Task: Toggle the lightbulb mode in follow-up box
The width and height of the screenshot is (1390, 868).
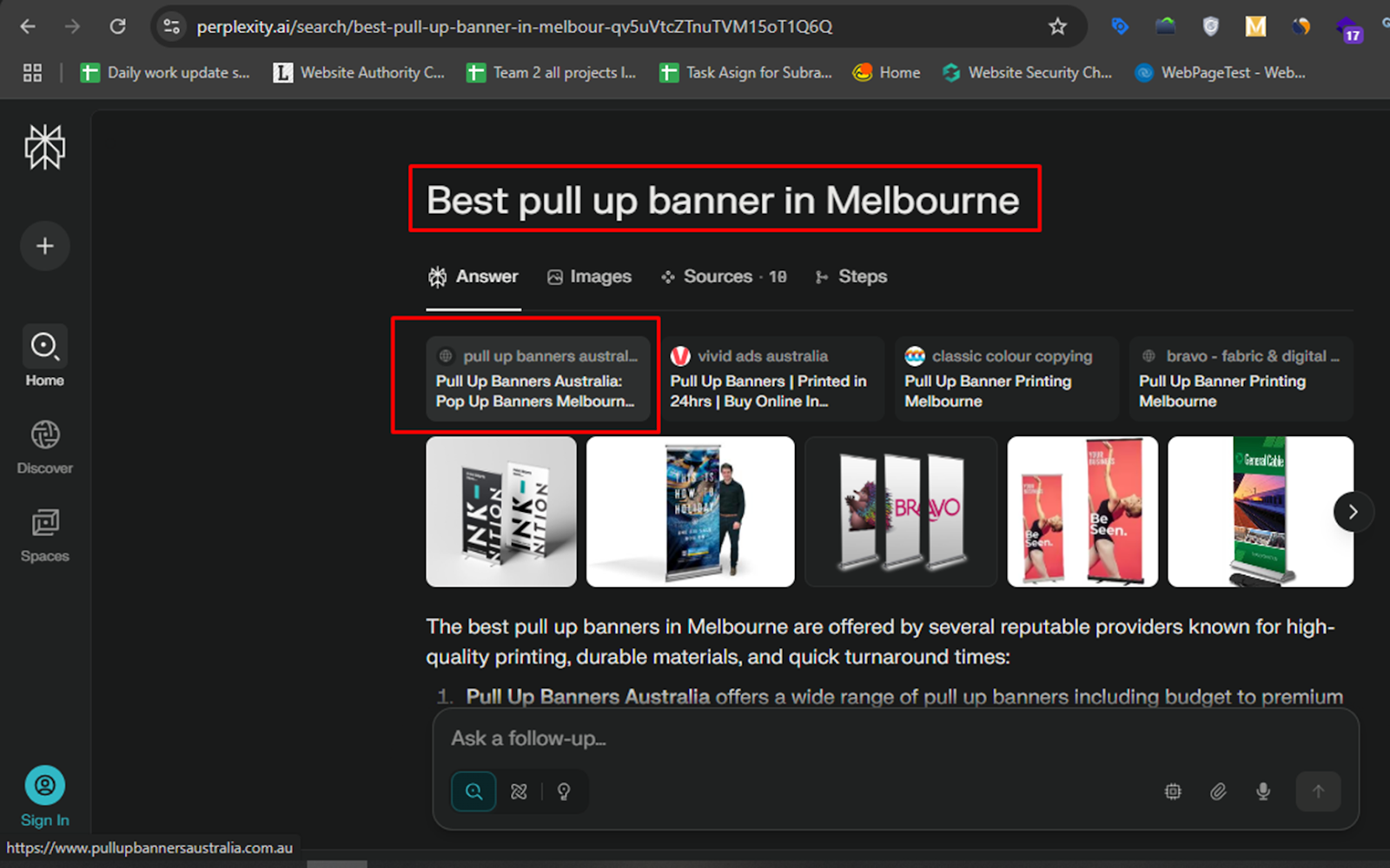Action: [564, 792]
